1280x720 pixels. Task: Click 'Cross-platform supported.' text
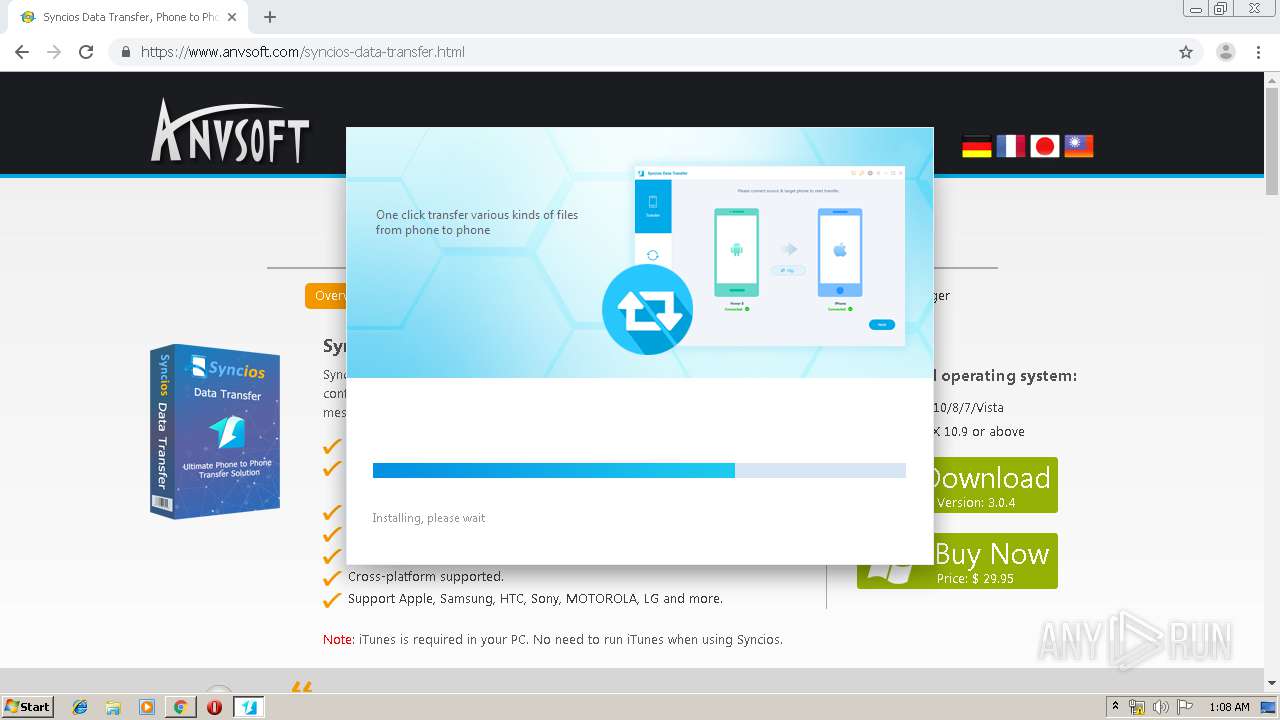[426, 576]
